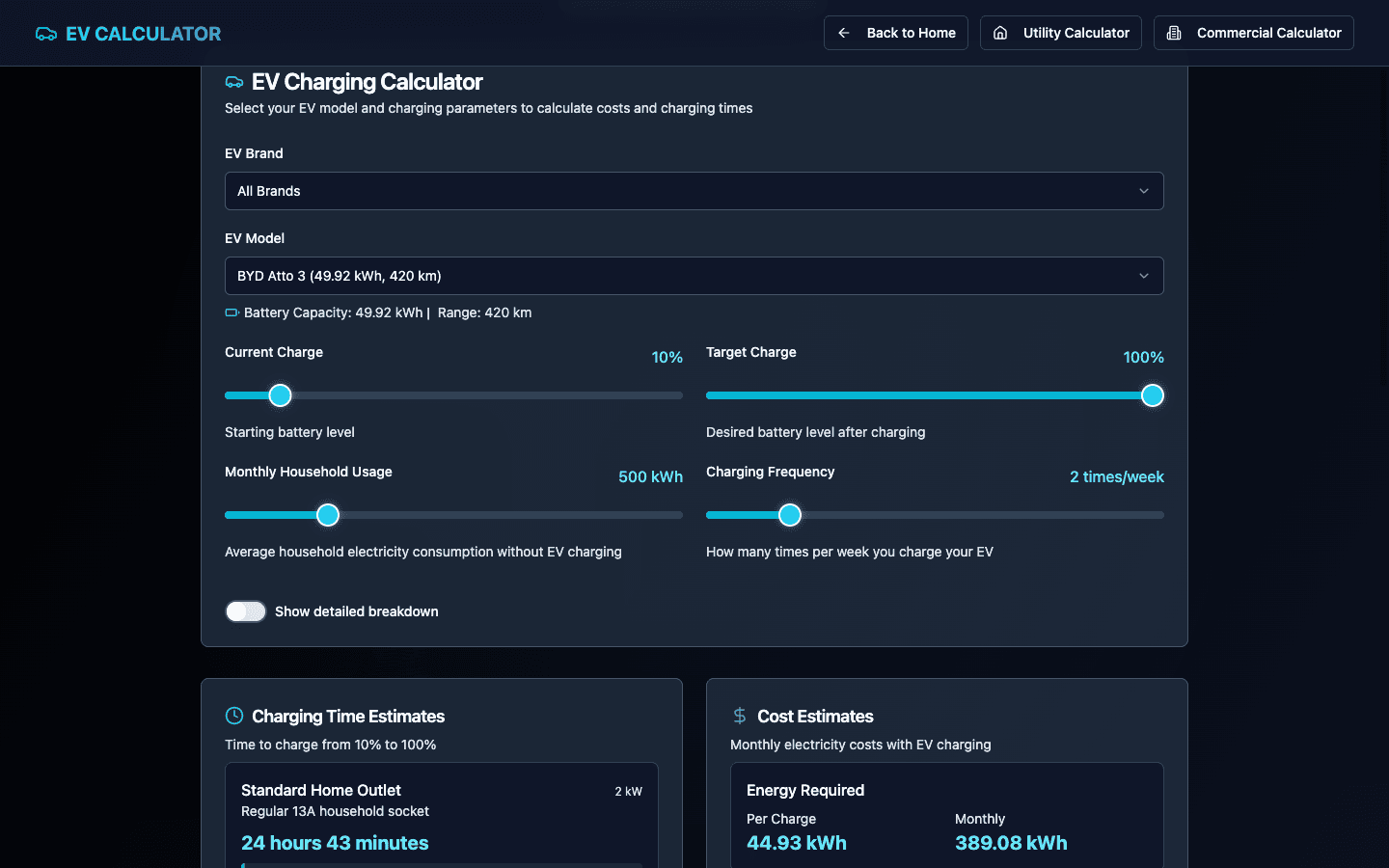Click the Regular 13A household socket text
This screenshot has width=1389, height=868.
click(x=335, y=811)
